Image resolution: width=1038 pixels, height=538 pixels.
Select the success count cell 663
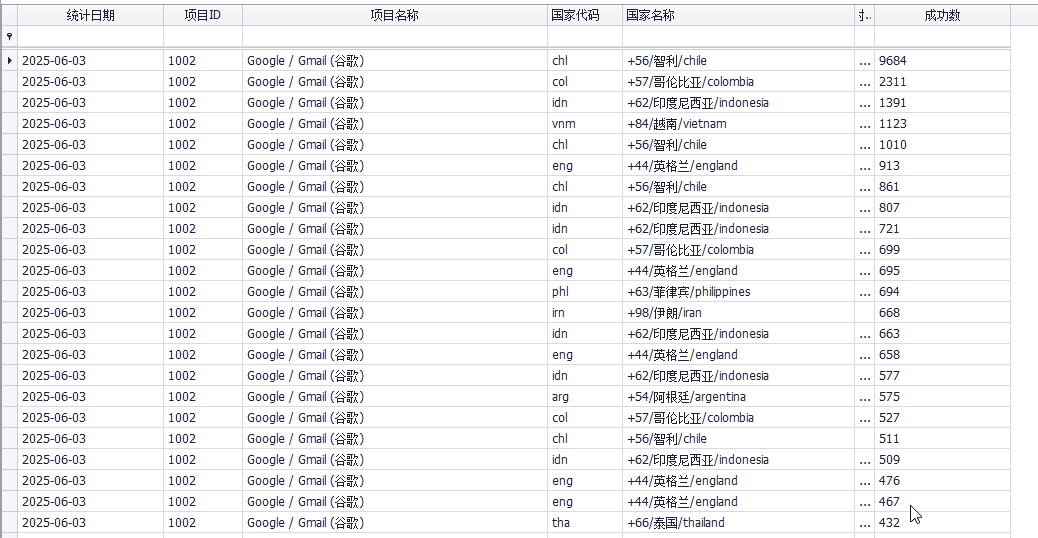tap(942, 334)
